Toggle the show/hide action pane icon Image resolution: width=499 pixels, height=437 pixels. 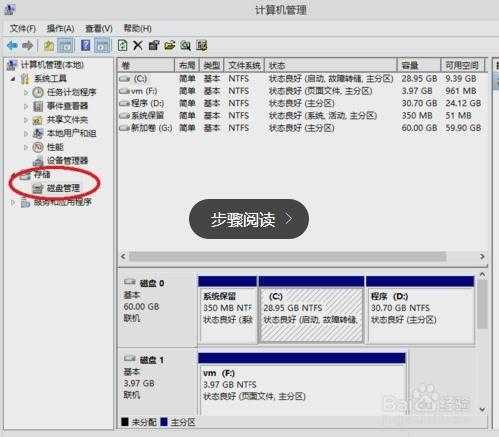tap(102, 46)
